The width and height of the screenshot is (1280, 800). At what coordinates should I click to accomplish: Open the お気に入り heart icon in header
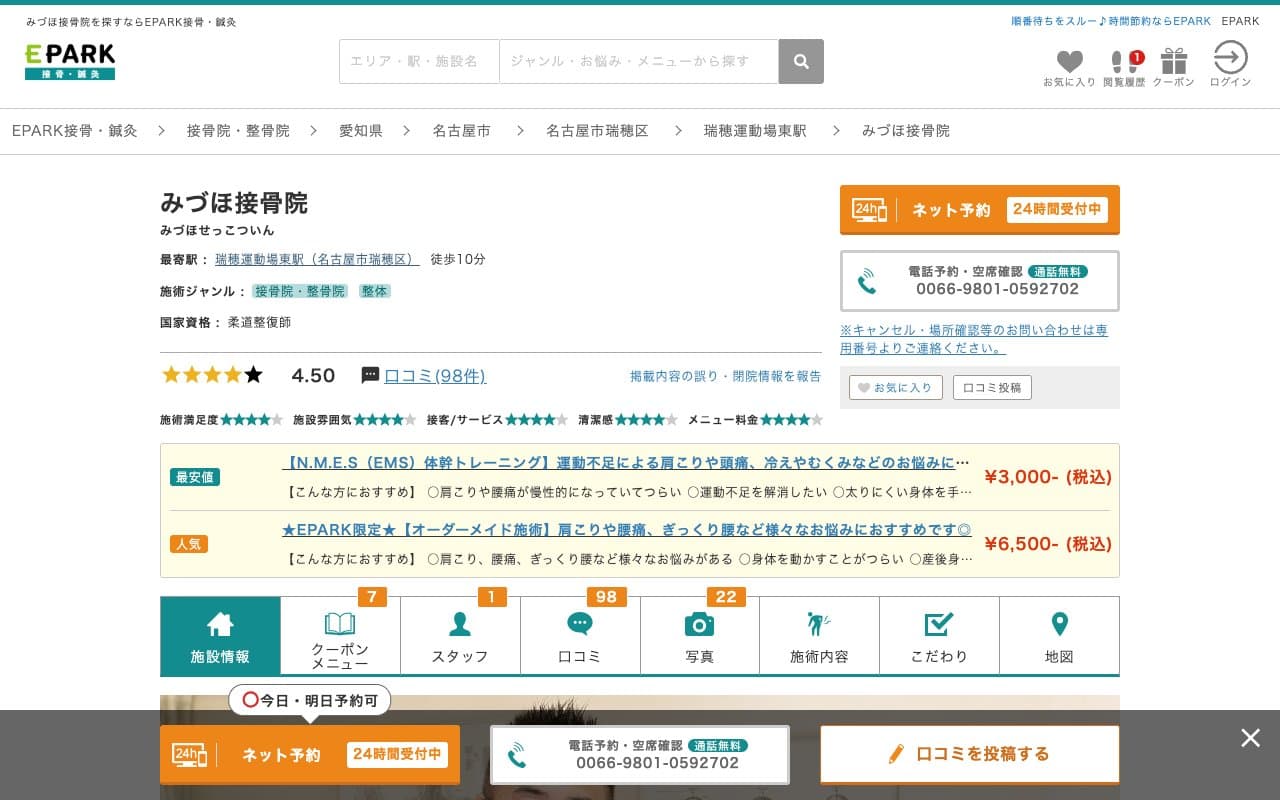click(1069, 62)
